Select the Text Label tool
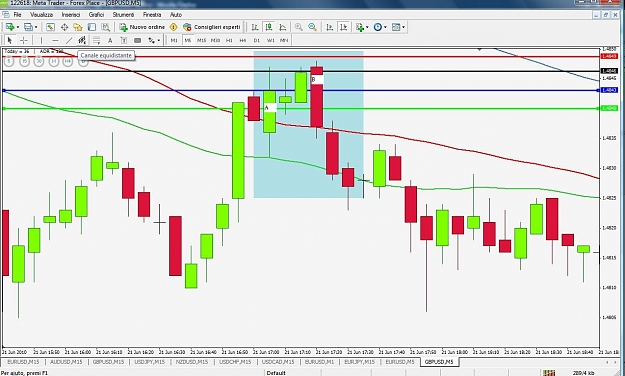The image size is (625, 376). tap(124, 40)
